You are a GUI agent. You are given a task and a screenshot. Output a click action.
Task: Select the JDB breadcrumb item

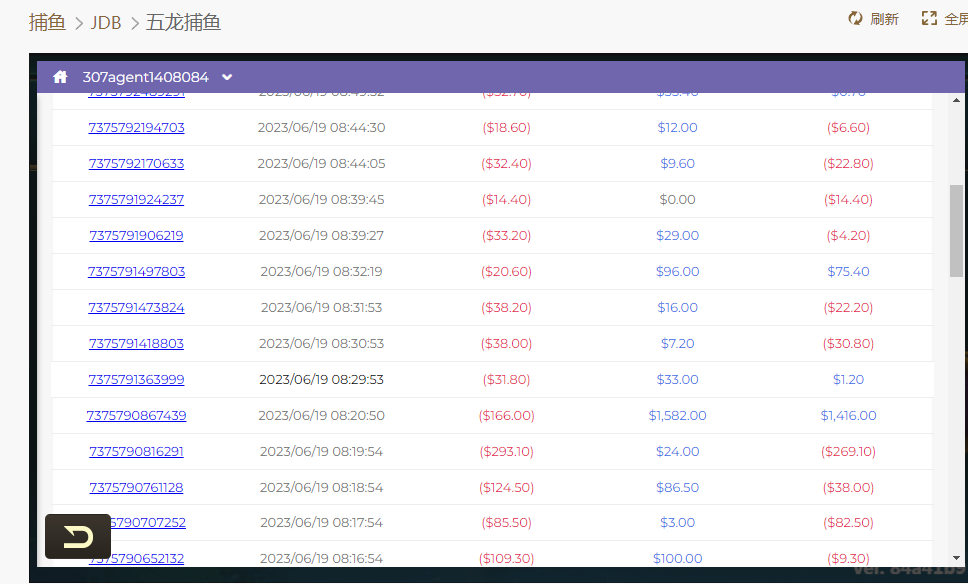pyautogui.click(x=106, y=22)
